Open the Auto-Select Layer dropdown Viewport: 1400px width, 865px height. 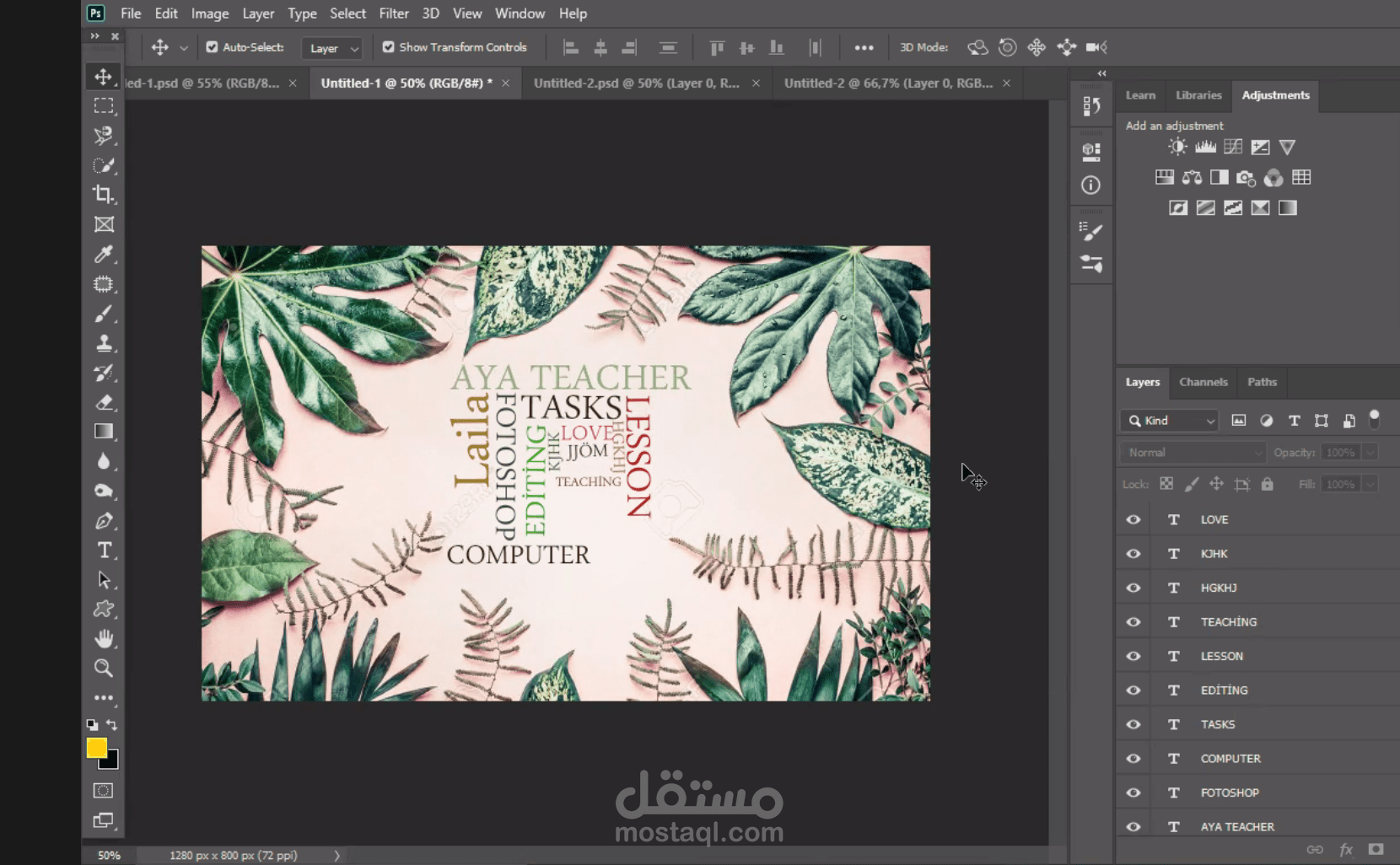tap(332, 48)
